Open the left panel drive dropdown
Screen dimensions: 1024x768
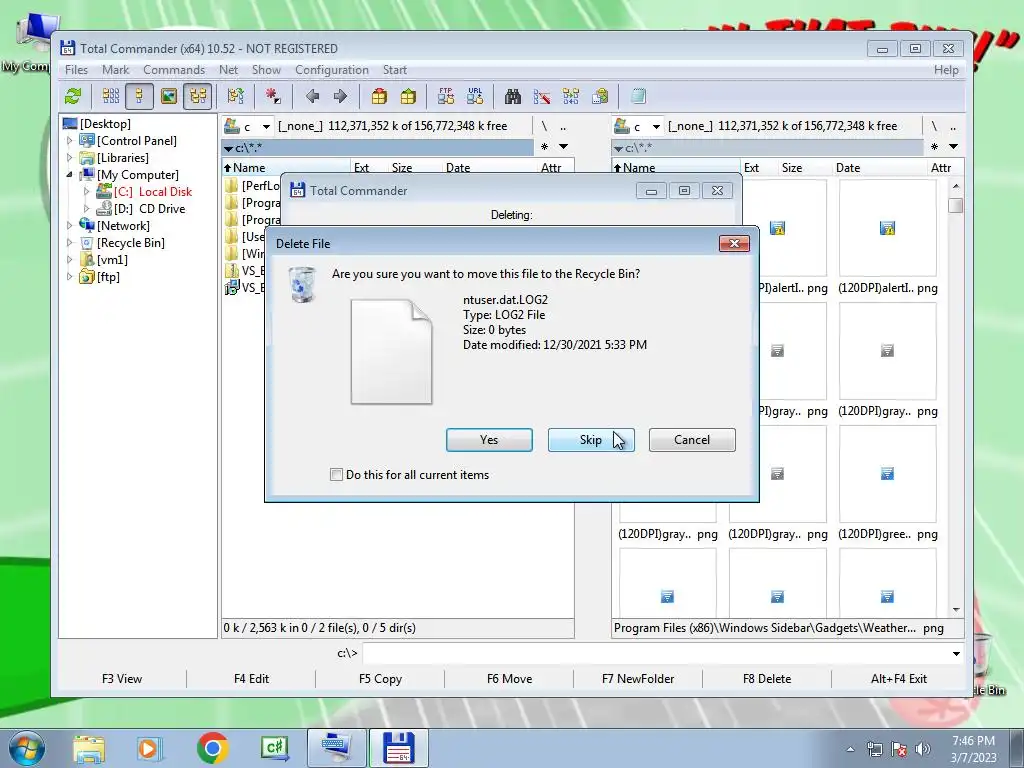point(266,127)
